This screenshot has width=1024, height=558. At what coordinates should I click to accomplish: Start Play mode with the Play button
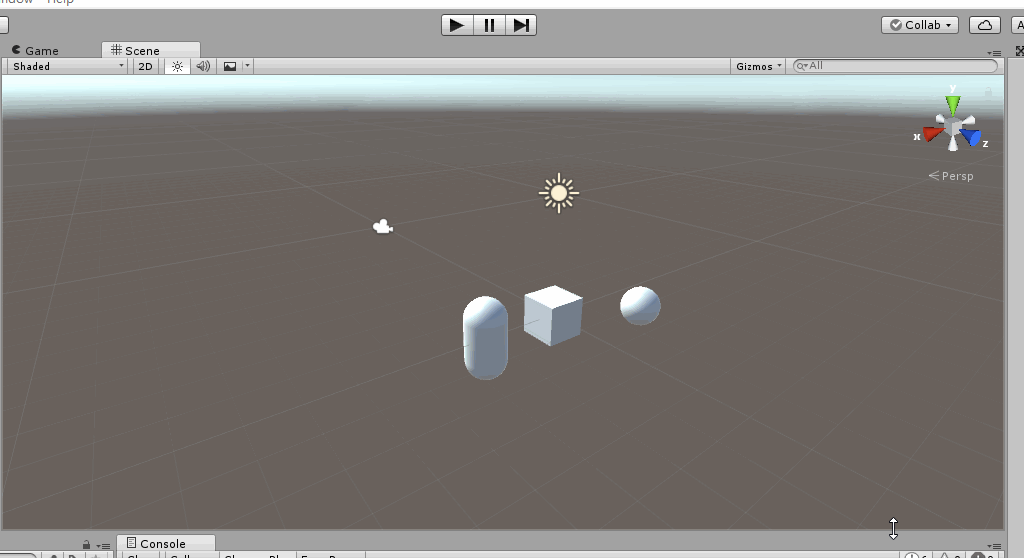[x=457, y=25]
